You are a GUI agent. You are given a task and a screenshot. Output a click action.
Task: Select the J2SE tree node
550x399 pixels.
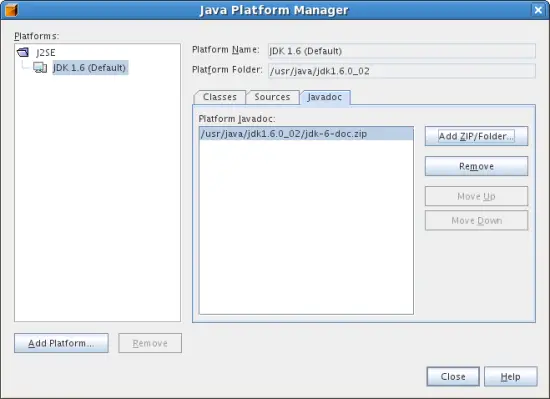point(46,53)
